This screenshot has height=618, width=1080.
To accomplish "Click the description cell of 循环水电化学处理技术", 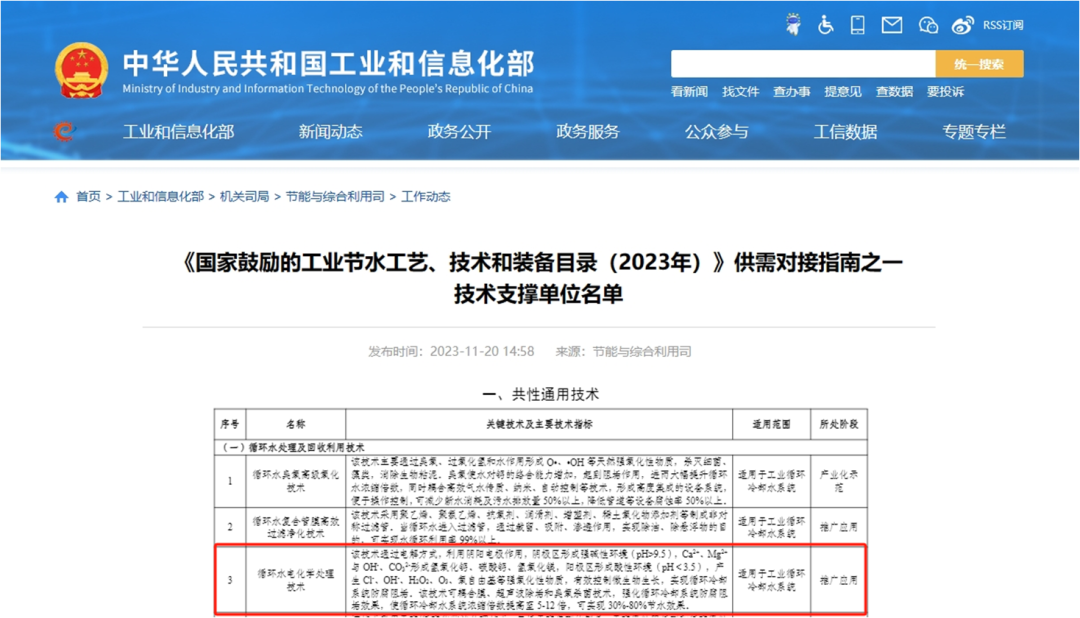I will click(x=539, y=579).
